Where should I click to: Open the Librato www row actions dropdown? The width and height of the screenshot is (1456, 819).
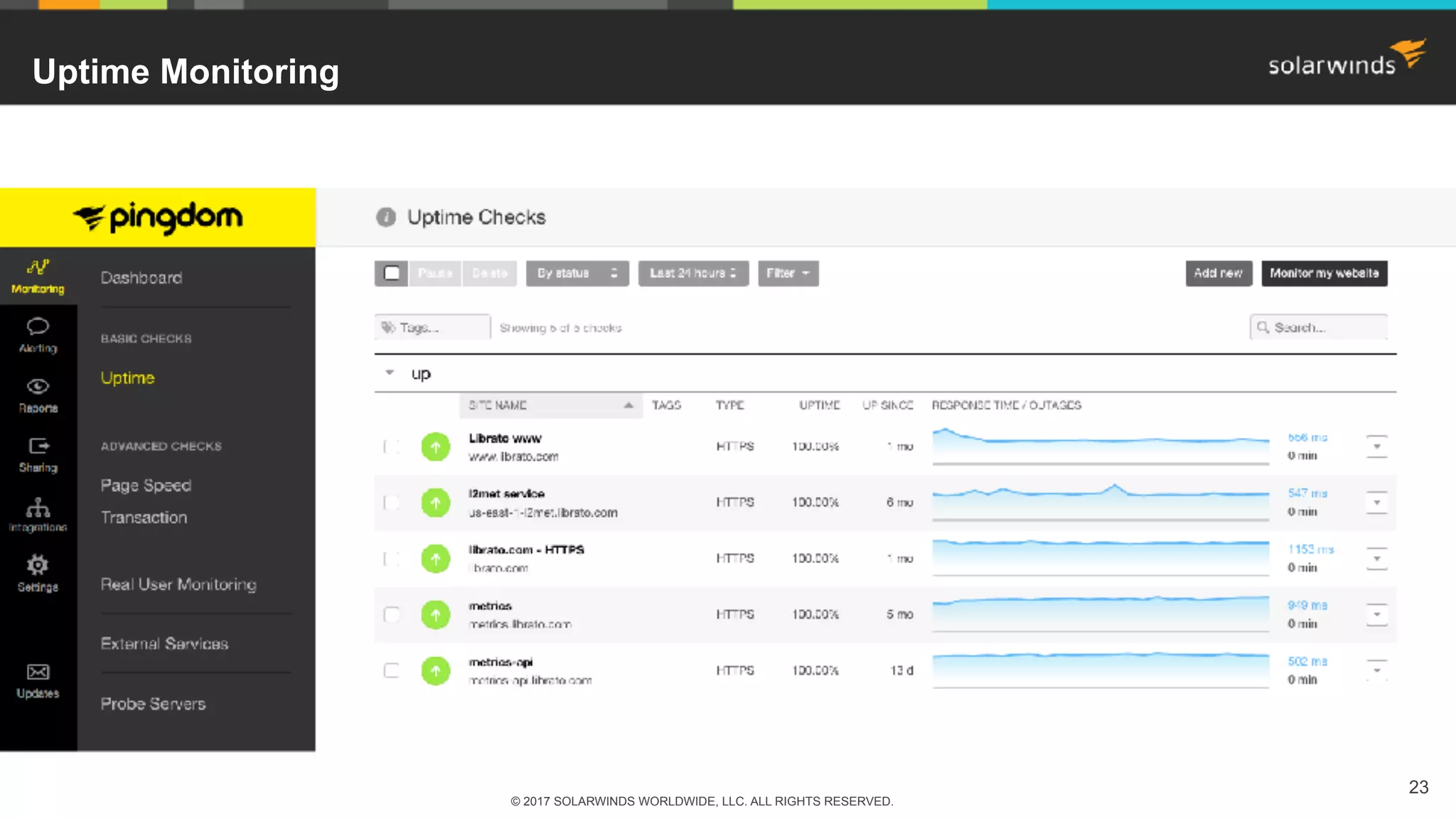(1376, 446)
